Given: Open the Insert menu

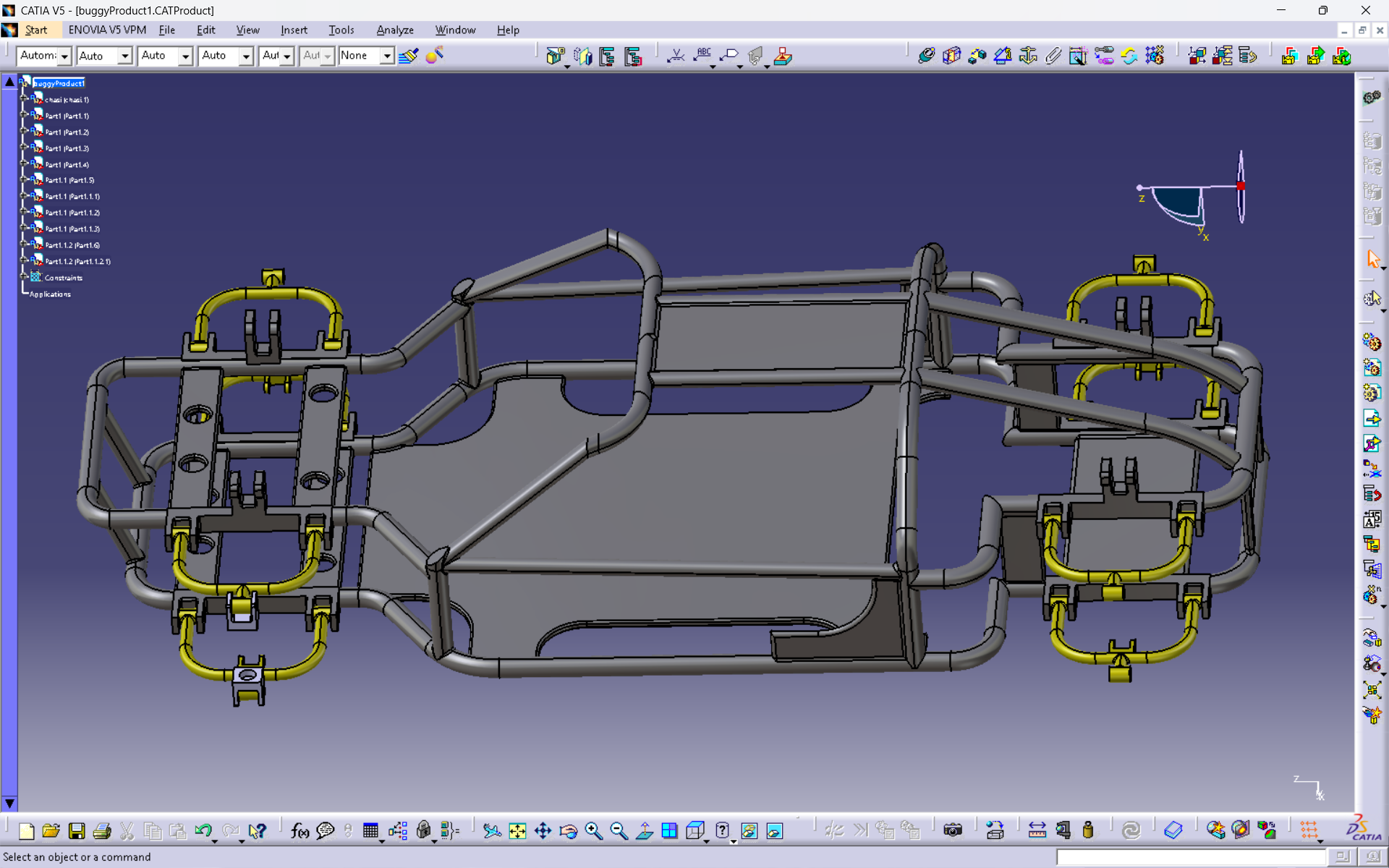Looking at the screenshot, I should (x=294, y=30).
